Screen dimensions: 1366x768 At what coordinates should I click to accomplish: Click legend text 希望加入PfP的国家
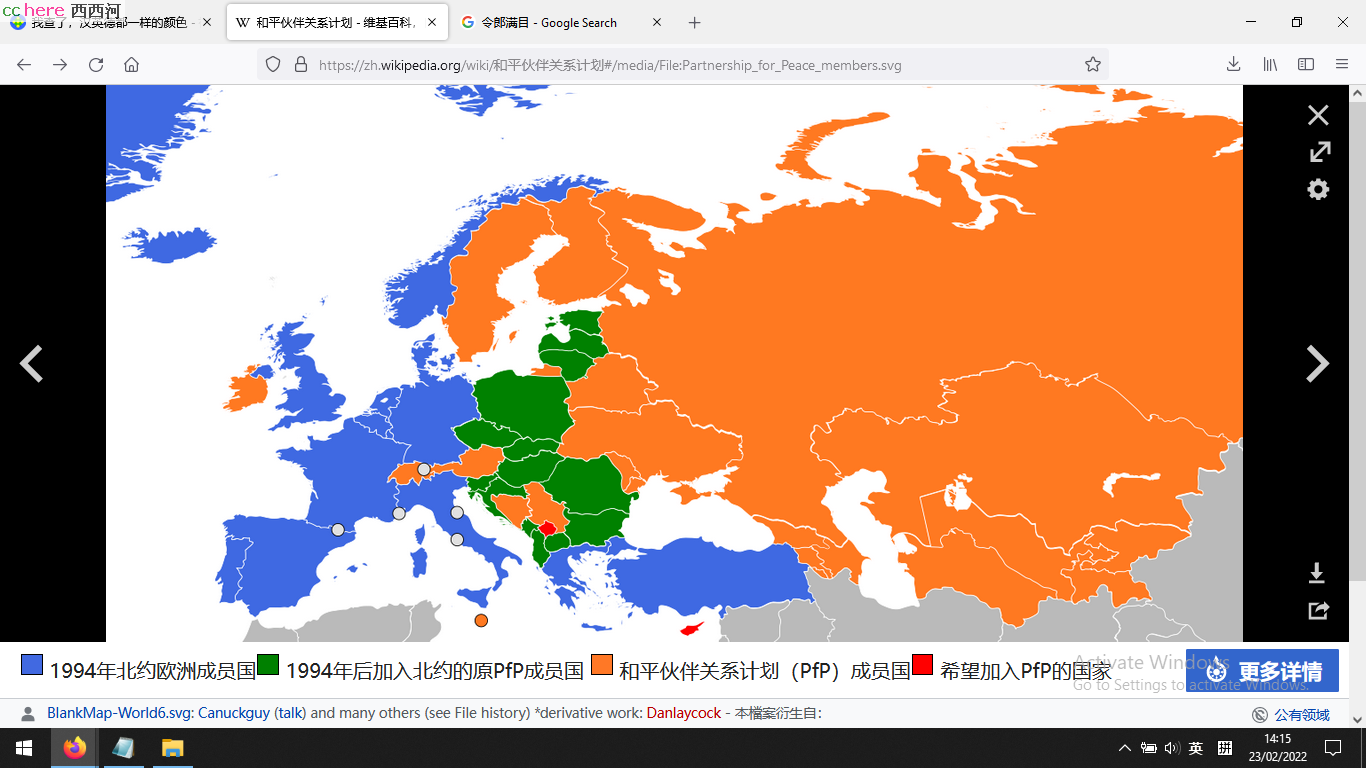(x=1026, y=671)
